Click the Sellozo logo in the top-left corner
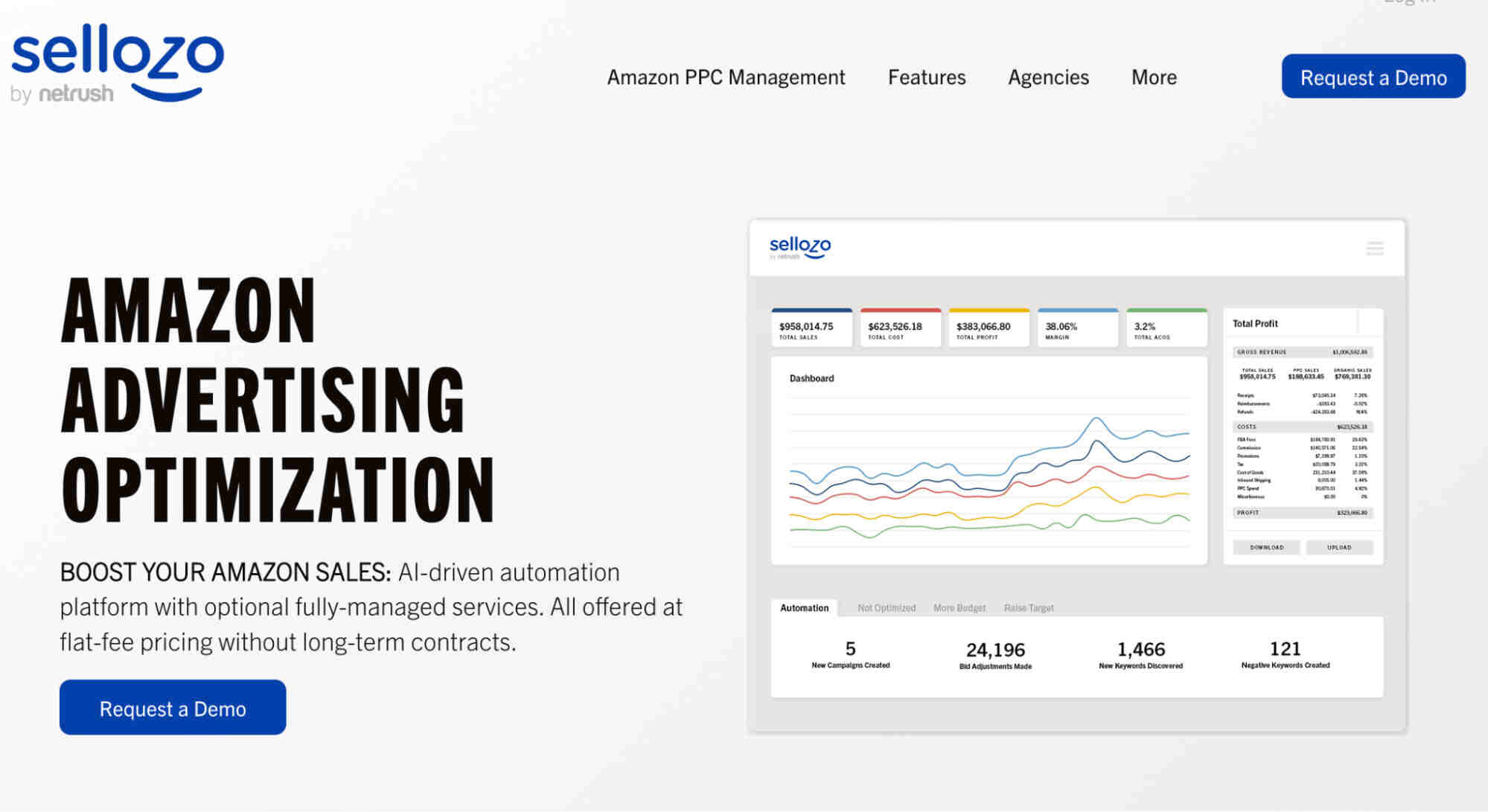This screenshot has width=1488, height=812. tap(117, 60)
